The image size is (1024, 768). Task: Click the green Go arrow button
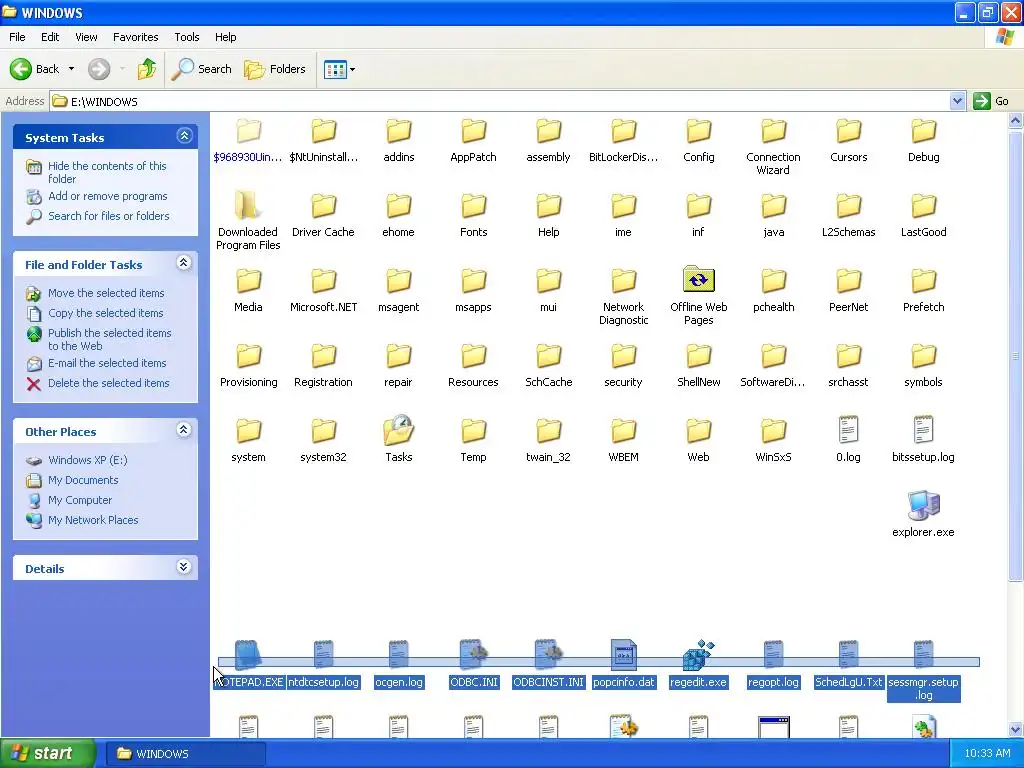click(982, 101)
